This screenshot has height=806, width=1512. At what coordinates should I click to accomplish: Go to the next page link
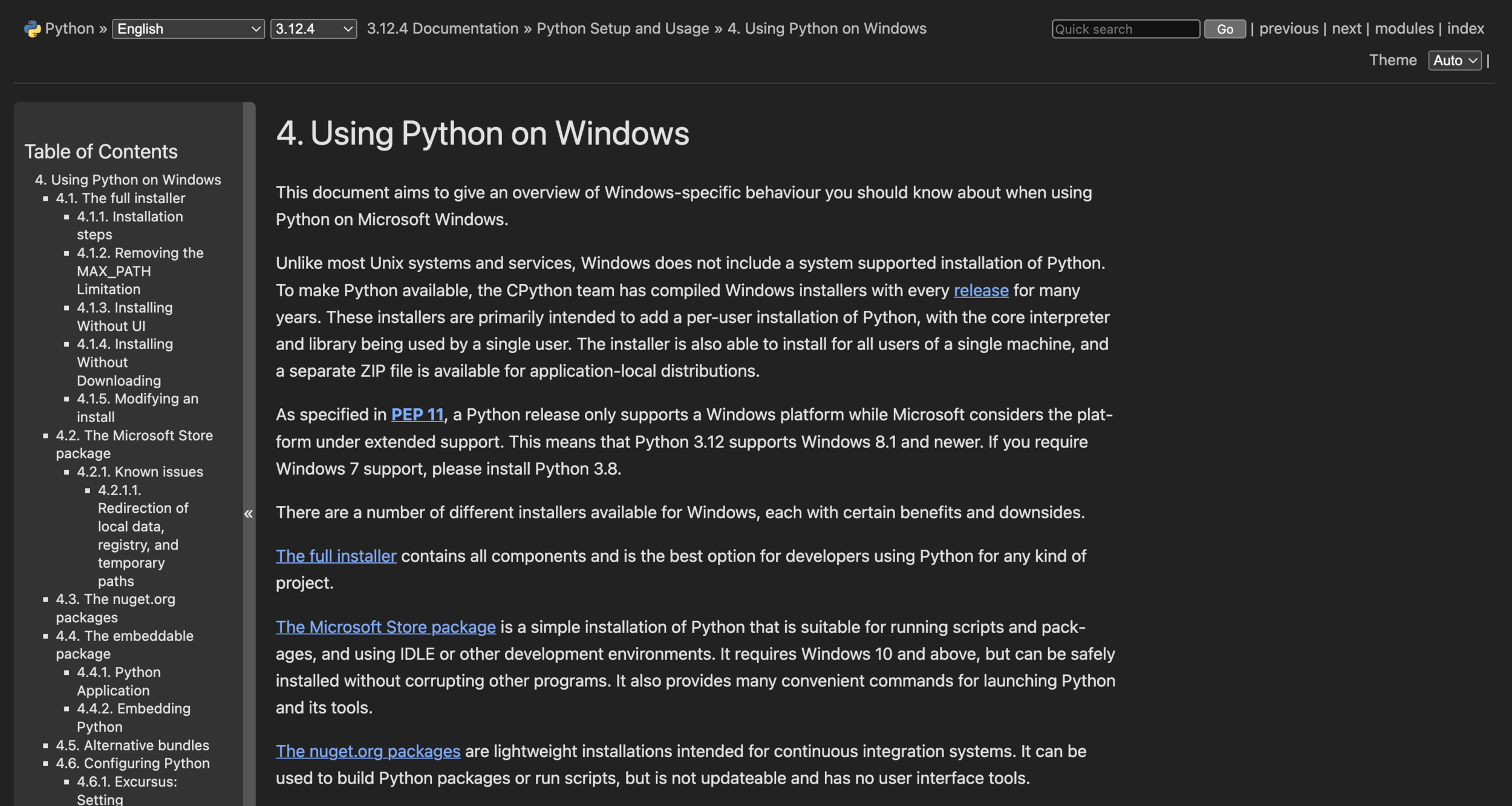tap(1346, 28)
